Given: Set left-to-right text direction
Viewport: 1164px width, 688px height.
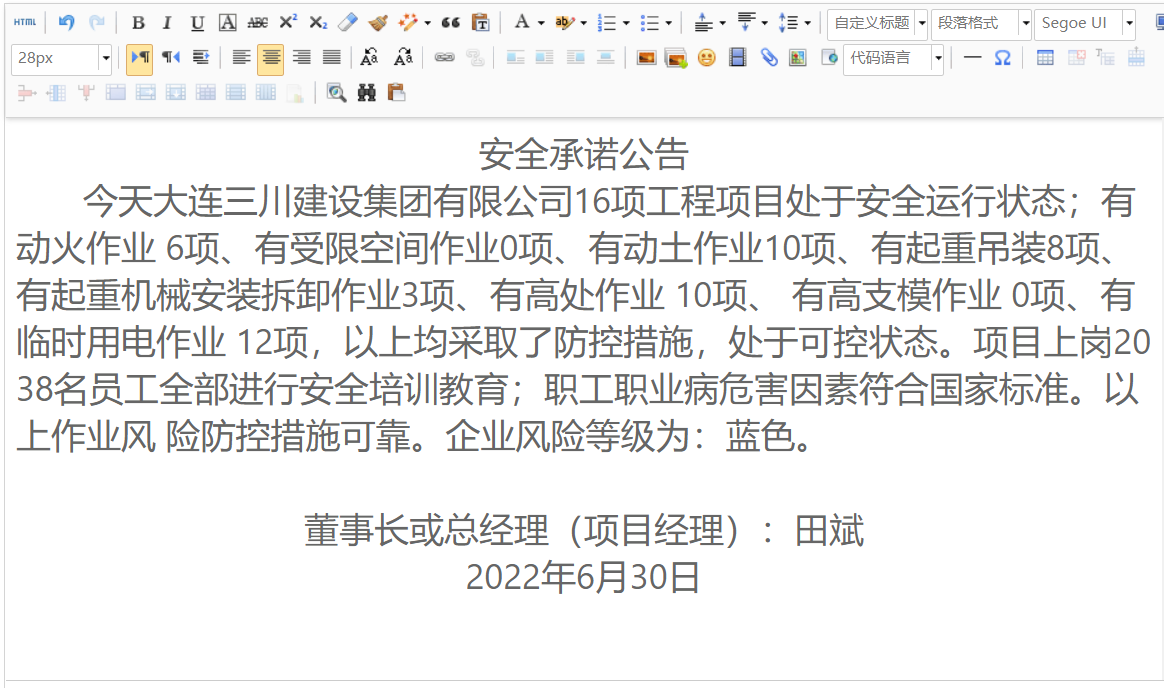Looking at the screenshot, I should 140,58.
